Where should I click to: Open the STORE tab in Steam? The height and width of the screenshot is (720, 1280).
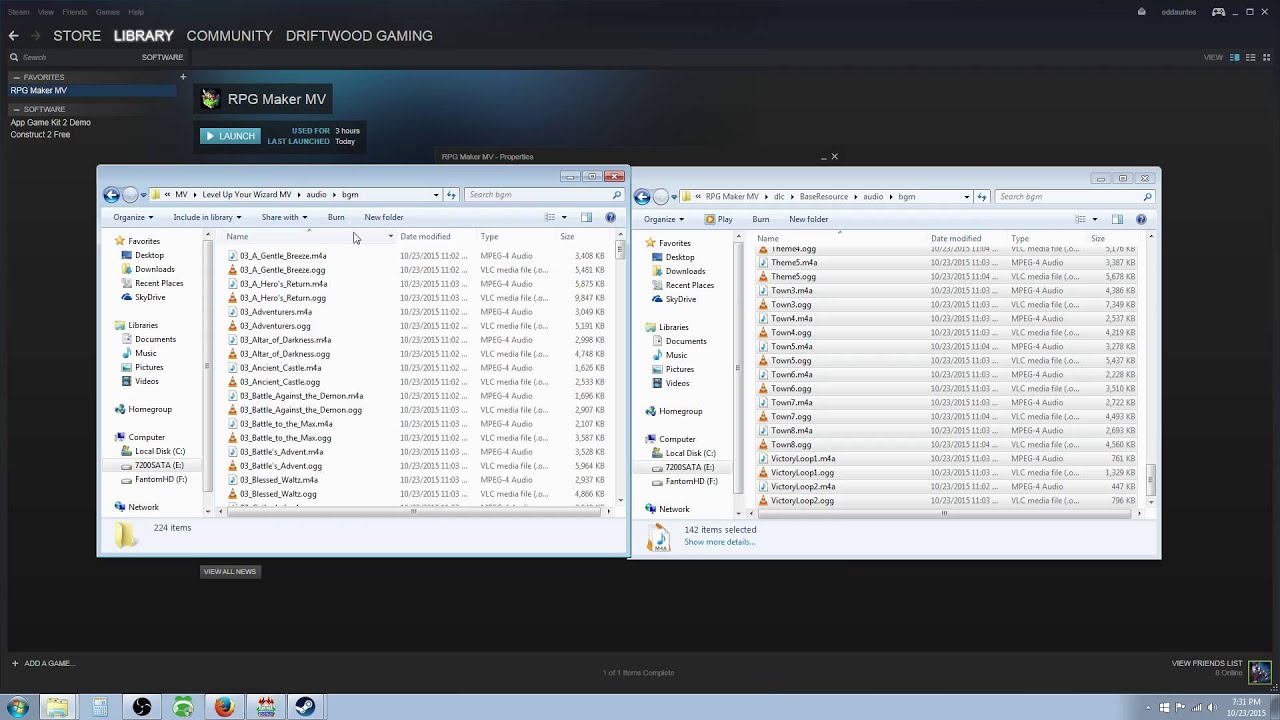[x=77, y=35]
